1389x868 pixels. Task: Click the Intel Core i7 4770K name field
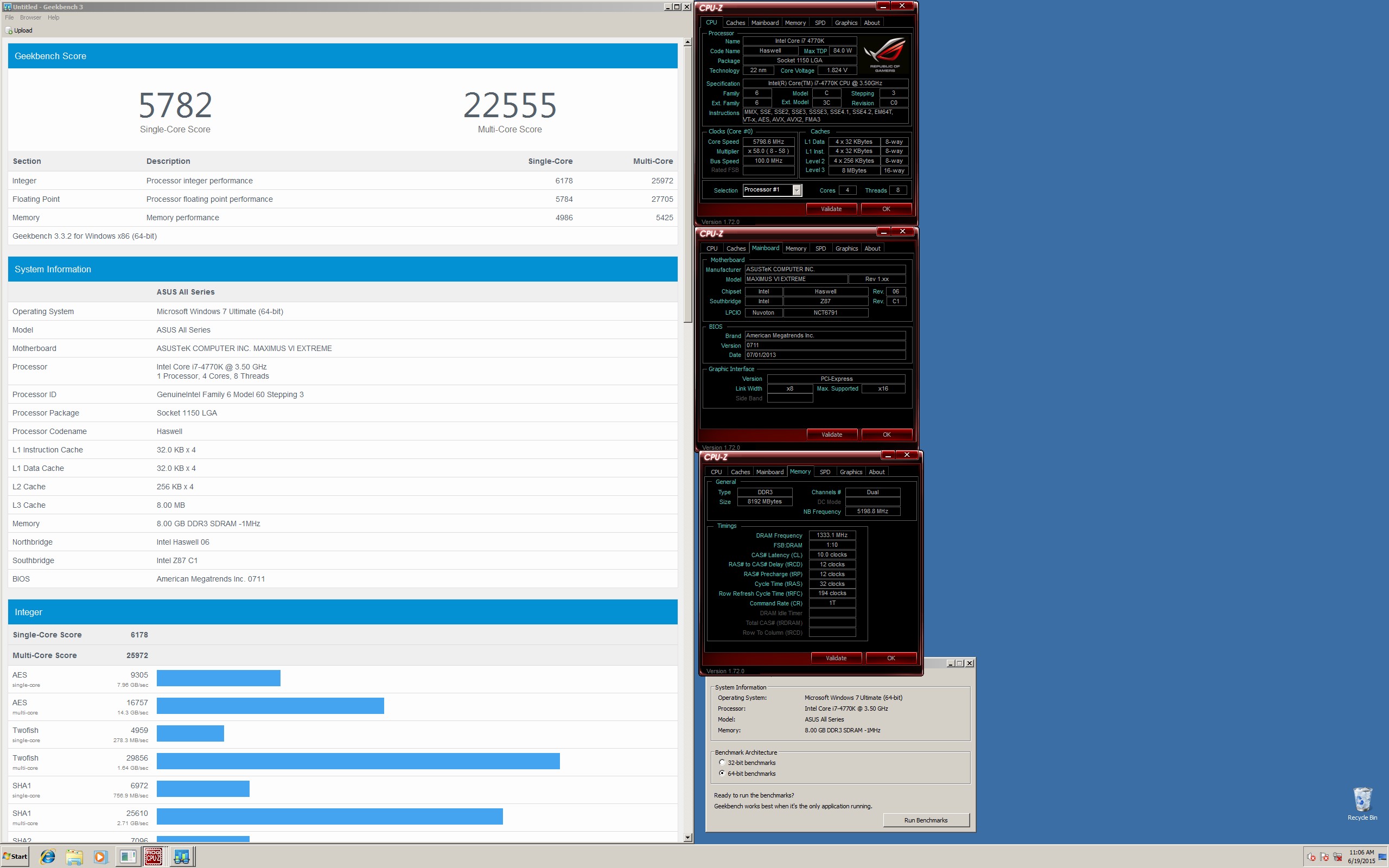[799, 41]
